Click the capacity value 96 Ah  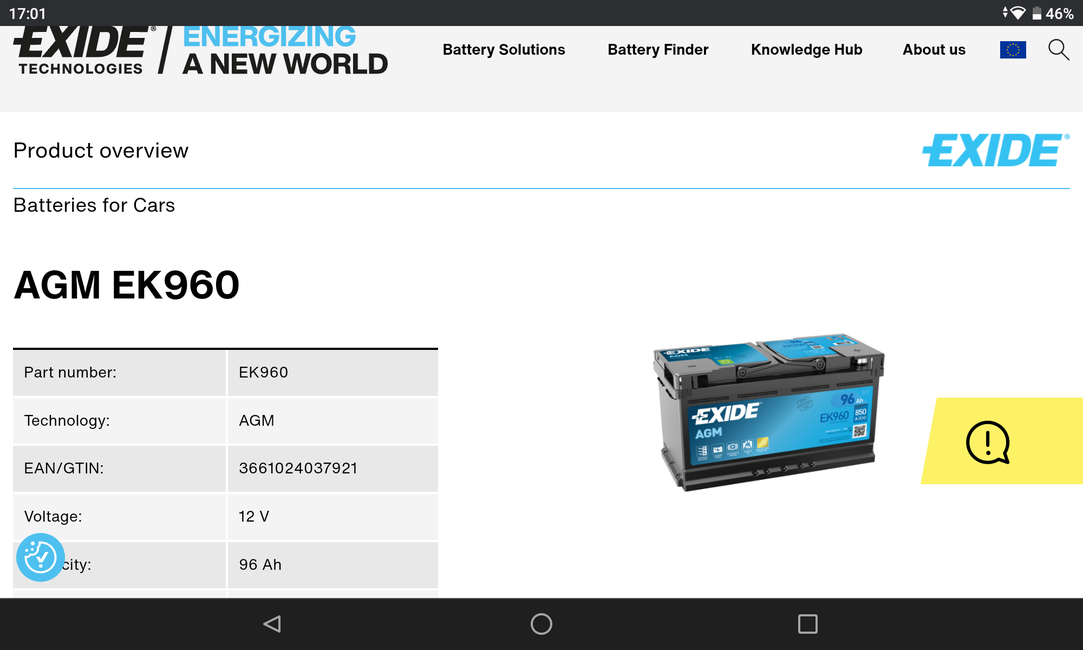260,564
